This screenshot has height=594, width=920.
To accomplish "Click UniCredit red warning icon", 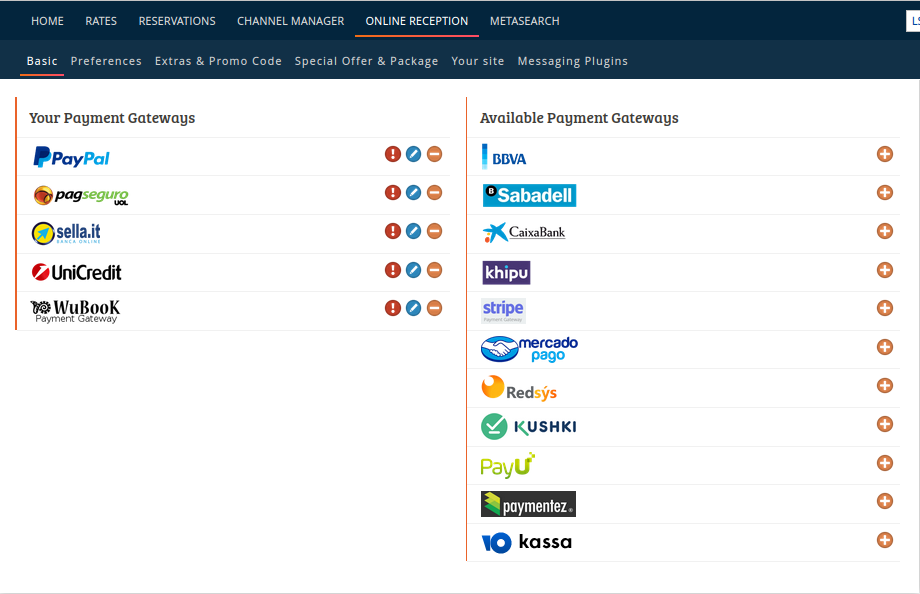I will tap(393, 270).
